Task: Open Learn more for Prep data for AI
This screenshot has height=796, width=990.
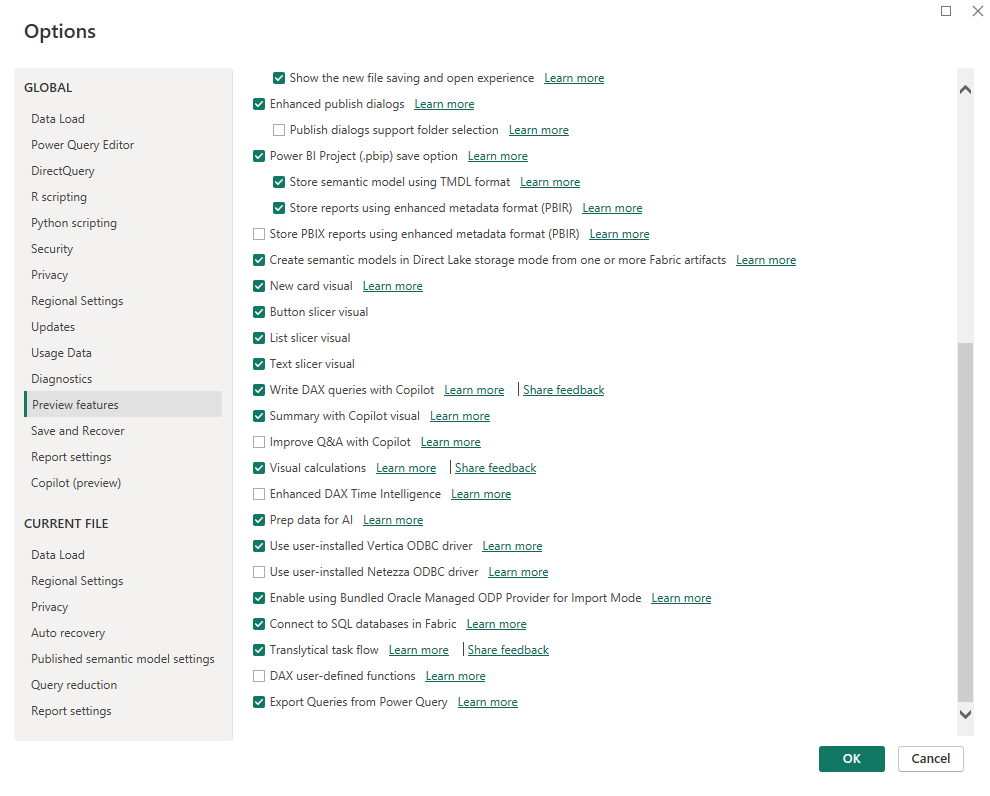Action: pos(392,519)
